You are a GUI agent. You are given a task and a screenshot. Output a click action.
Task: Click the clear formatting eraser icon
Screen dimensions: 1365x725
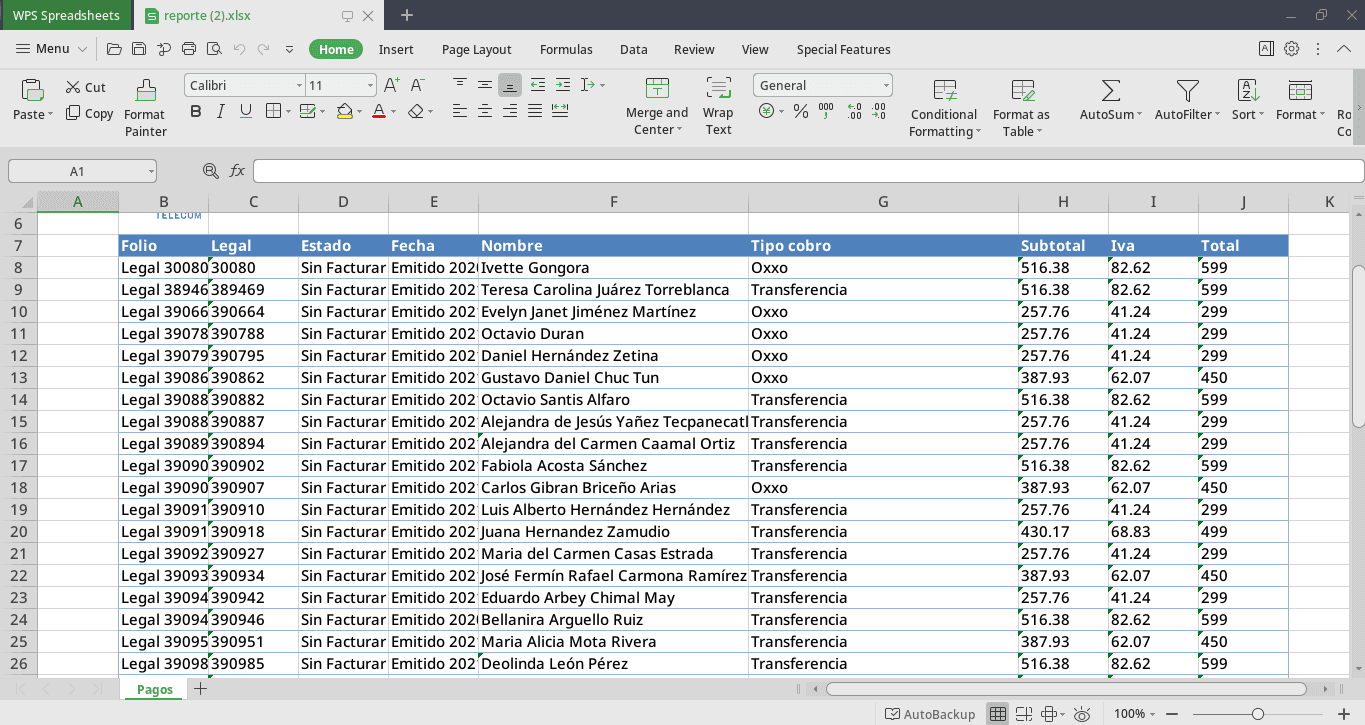[417, 111]
